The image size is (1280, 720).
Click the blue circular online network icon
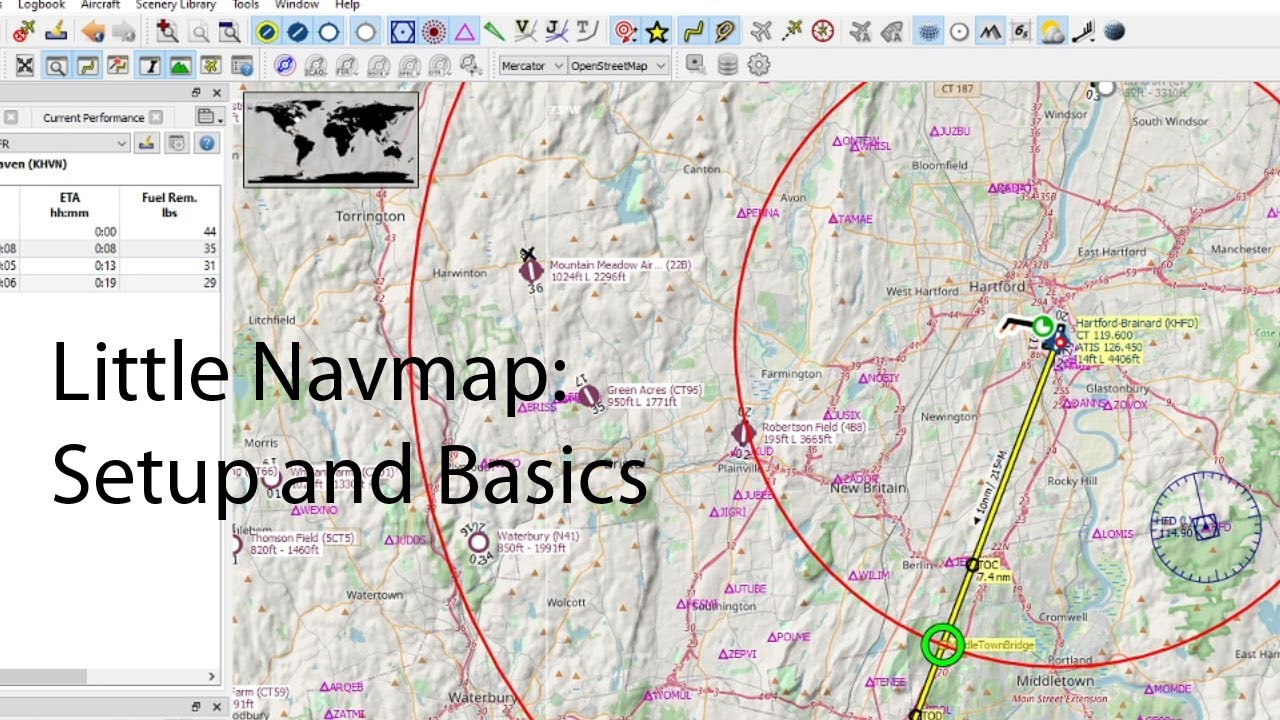pos(285,66)
